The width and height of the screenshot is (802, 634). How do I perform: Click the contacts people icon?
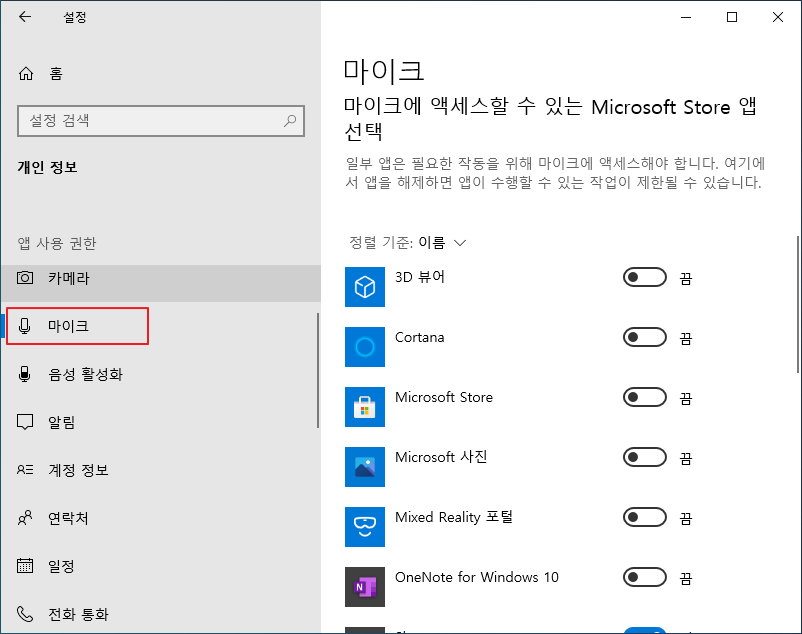[25, 518]
